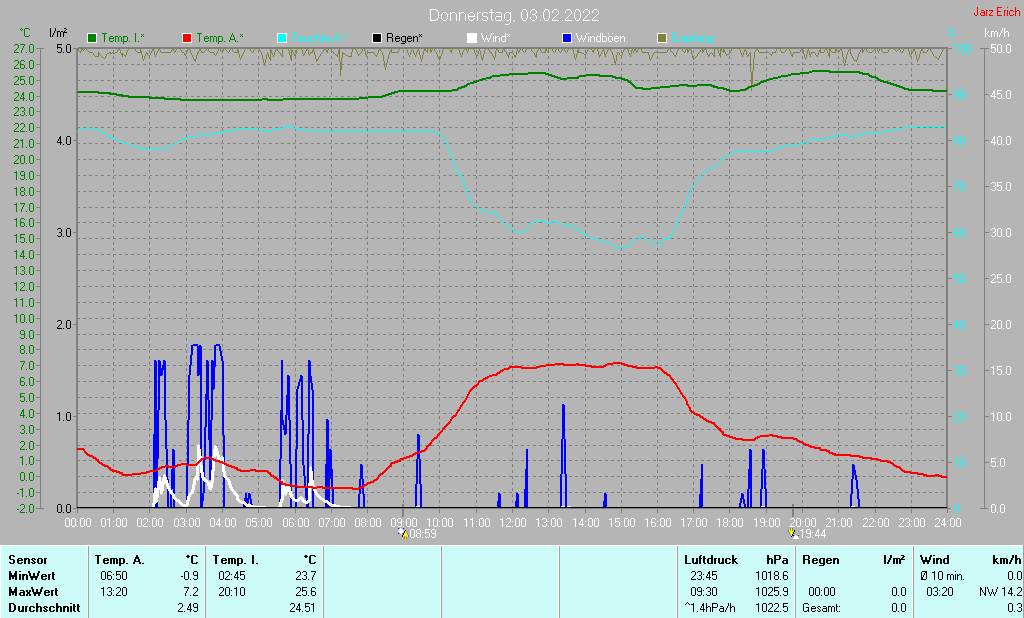Open the Jarz Erich link in the corner
This screenshot has width=1024, height=618.
(x=996, y=13)
